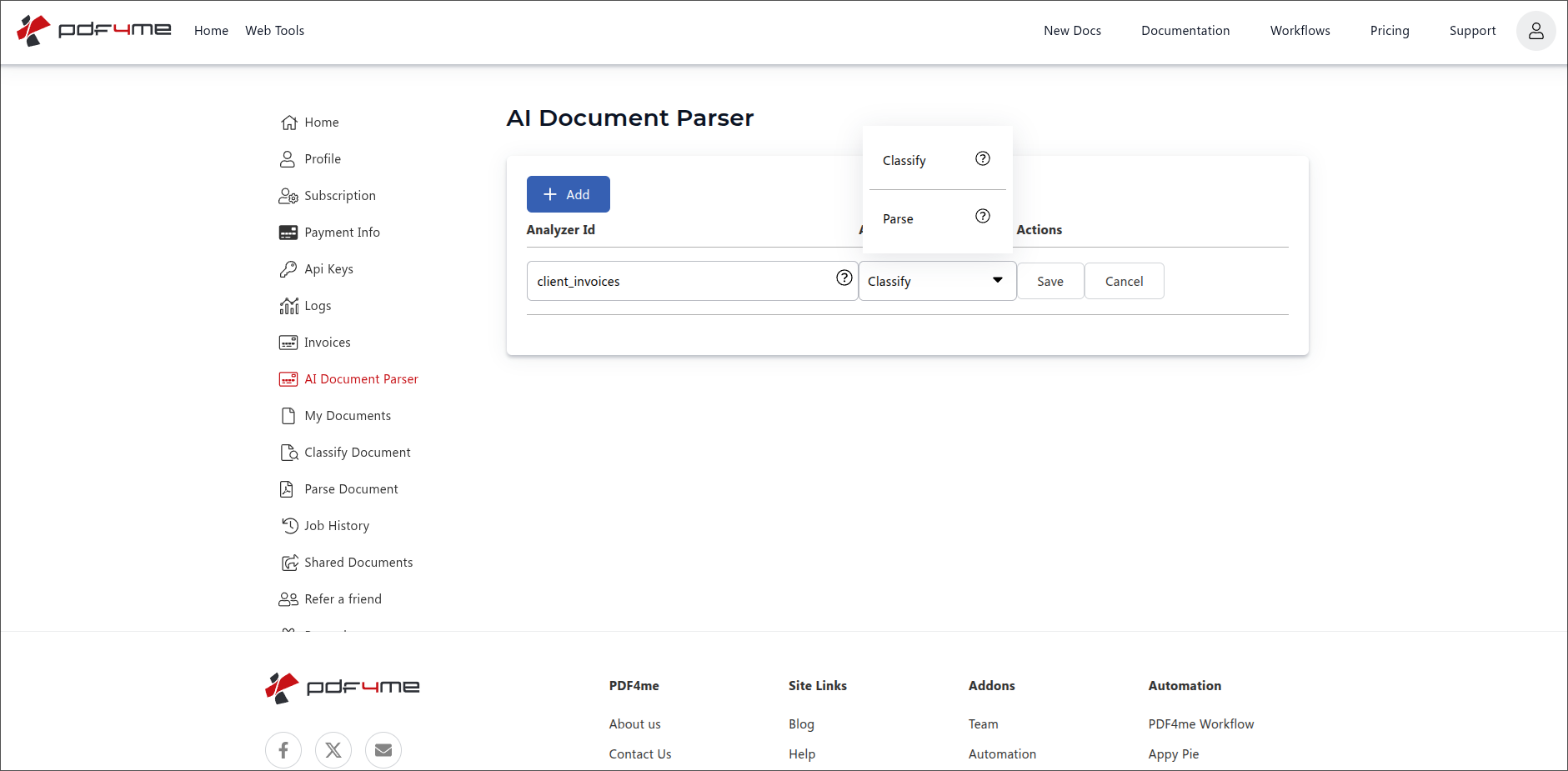The height and width of the screenshot is (771, 1568).
Task: Click the Invoices icon in sidebar
Action: pyautogui.click(x=288, y=343)
